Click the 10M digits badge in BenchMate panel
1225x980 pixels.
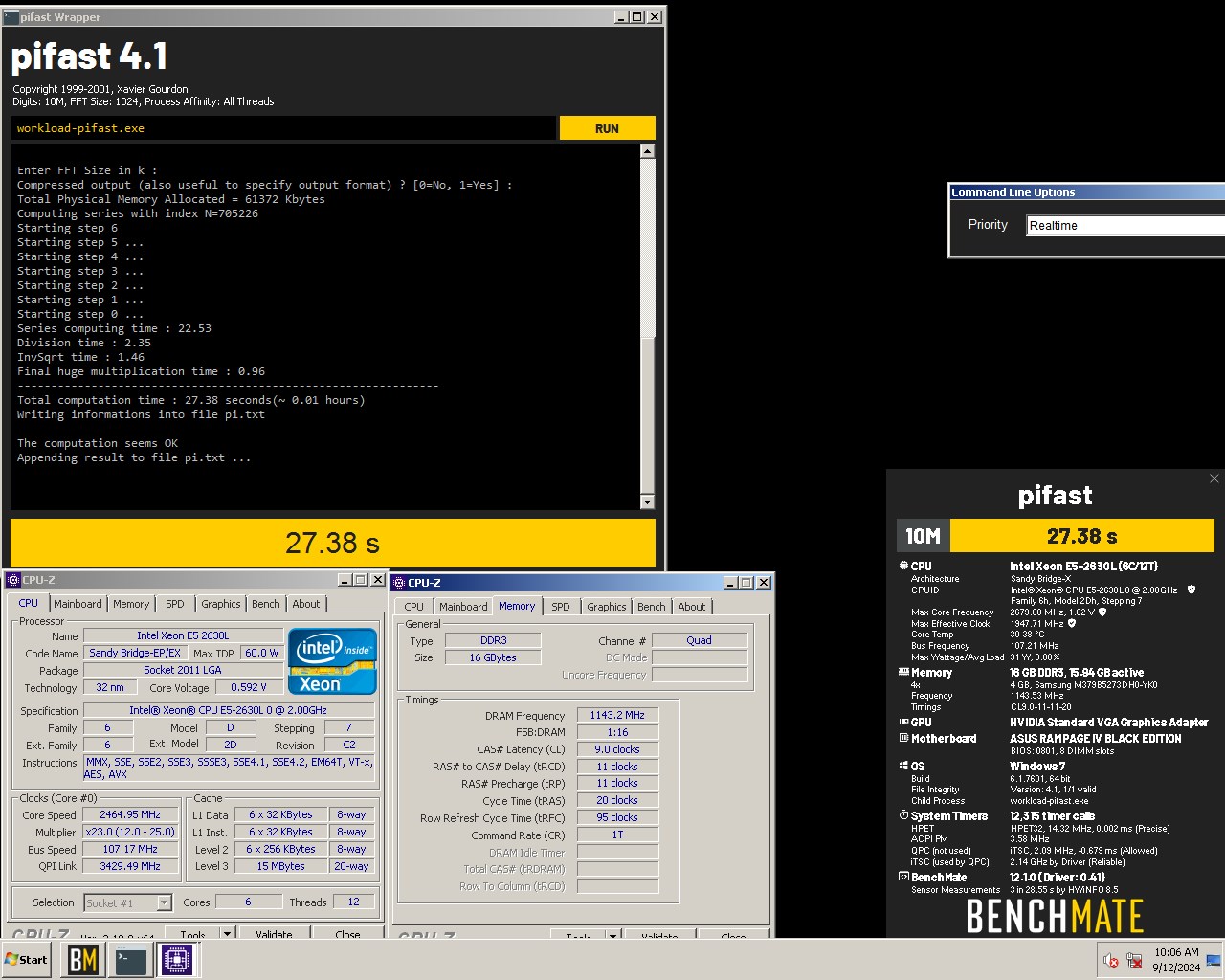[924, 536]
